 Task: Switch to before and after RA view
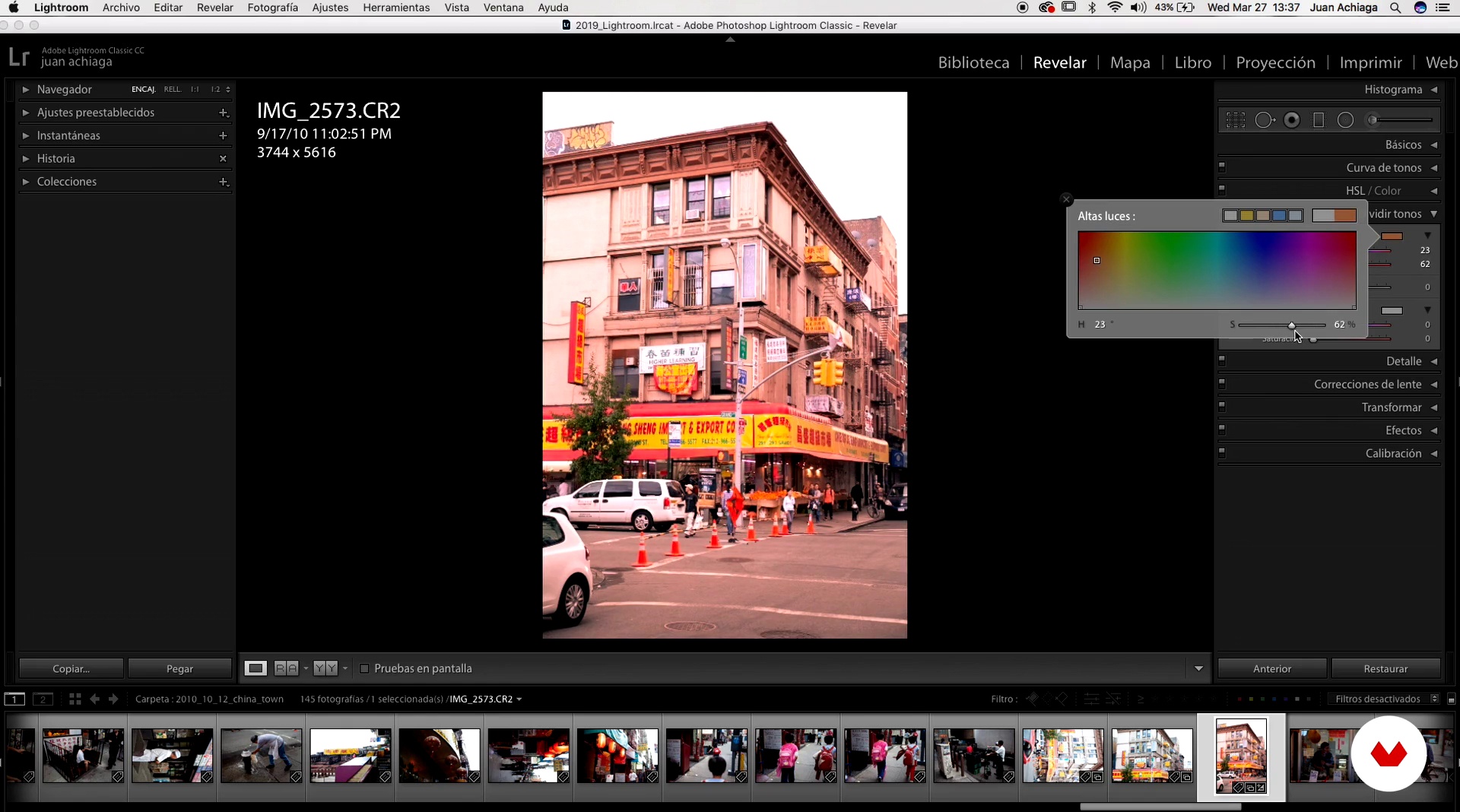(287, 668)
